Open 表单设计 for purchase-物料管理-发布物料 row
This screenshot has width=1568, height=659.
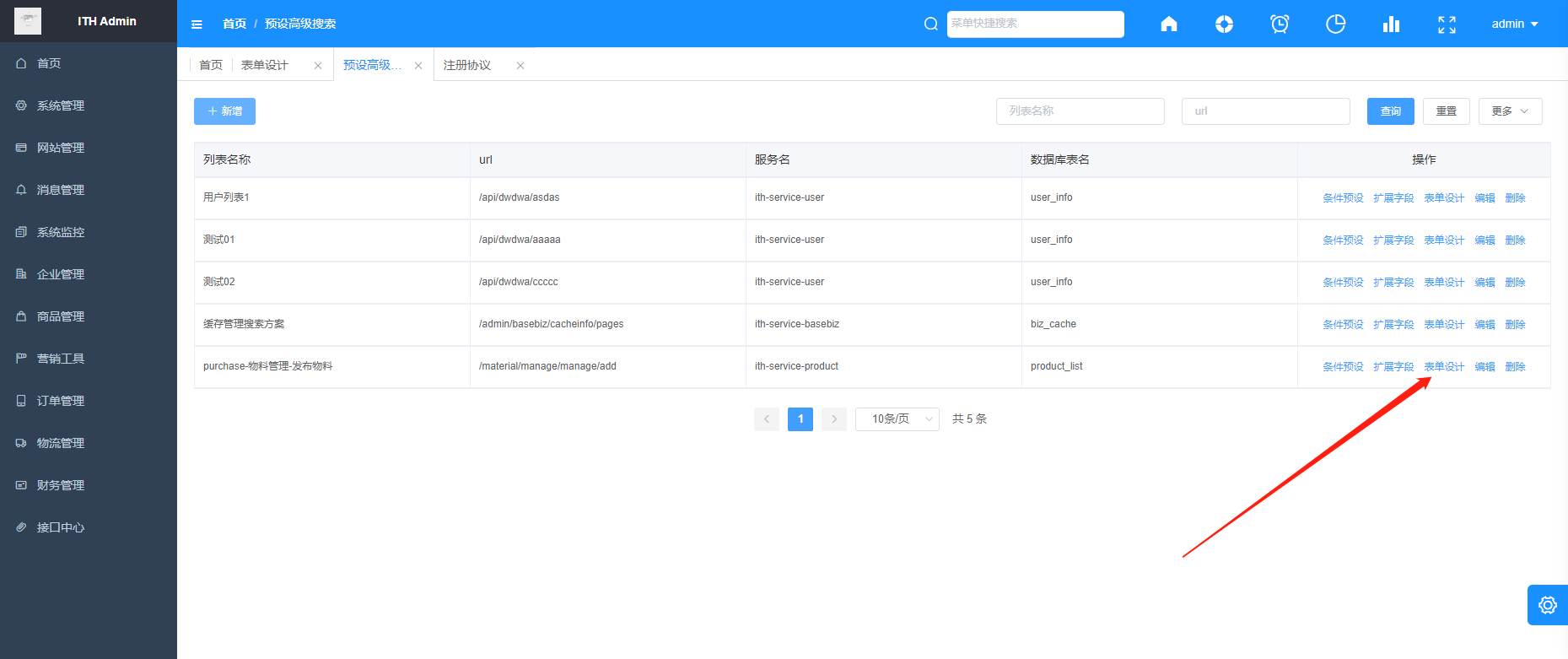(x=1444, y=367)
